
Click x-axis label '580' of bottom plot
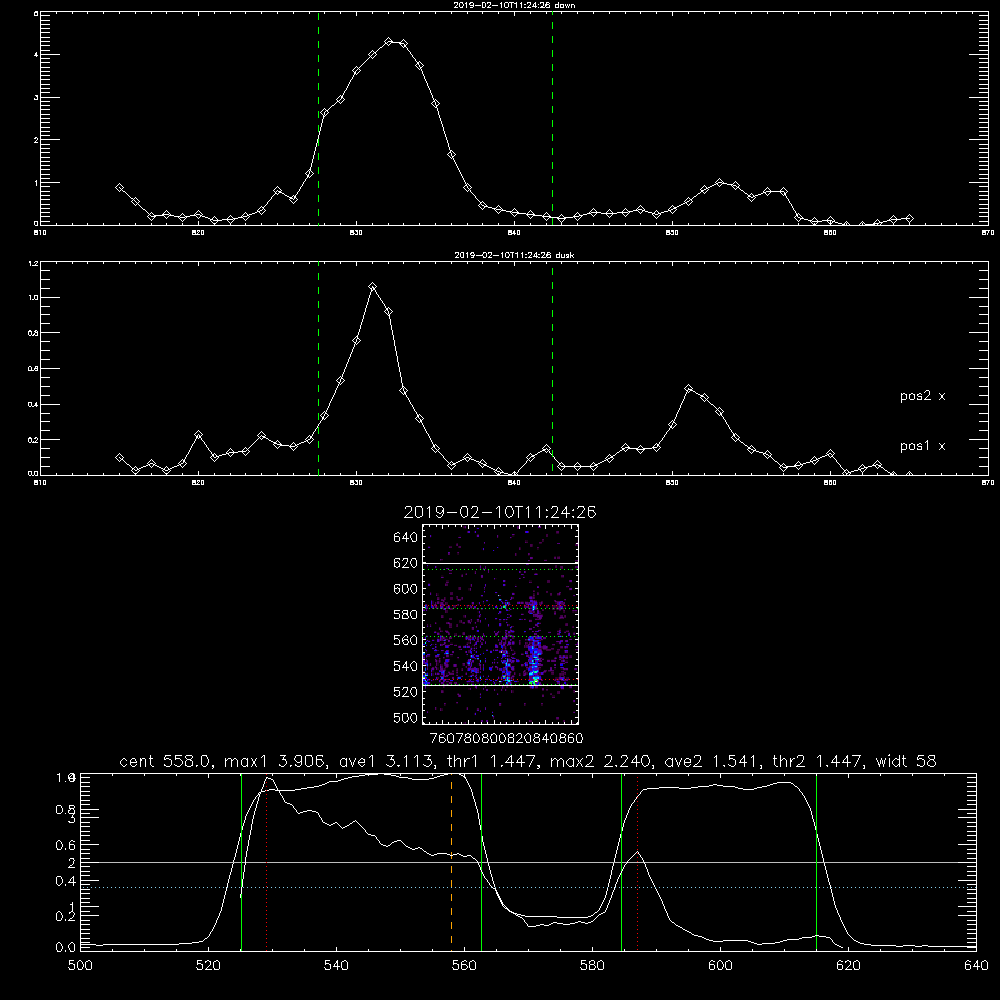[592, 966]
